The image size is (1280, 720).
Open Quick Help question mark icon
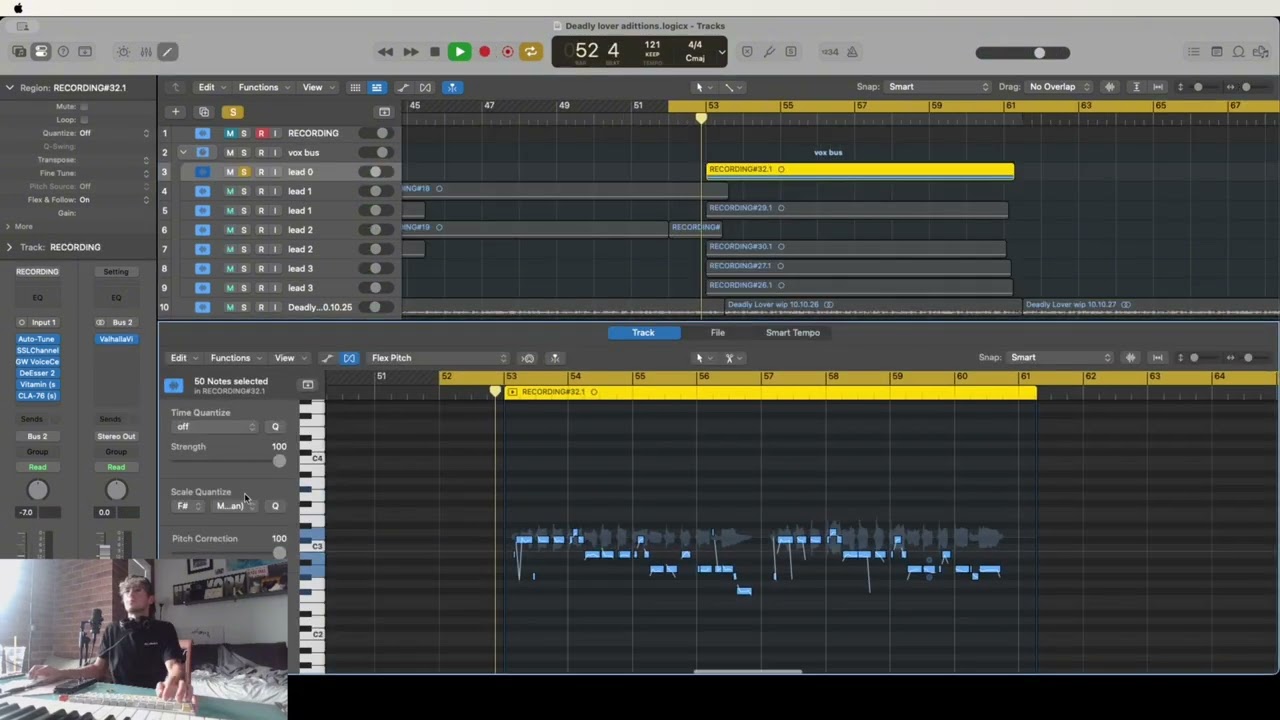[63, 52]
